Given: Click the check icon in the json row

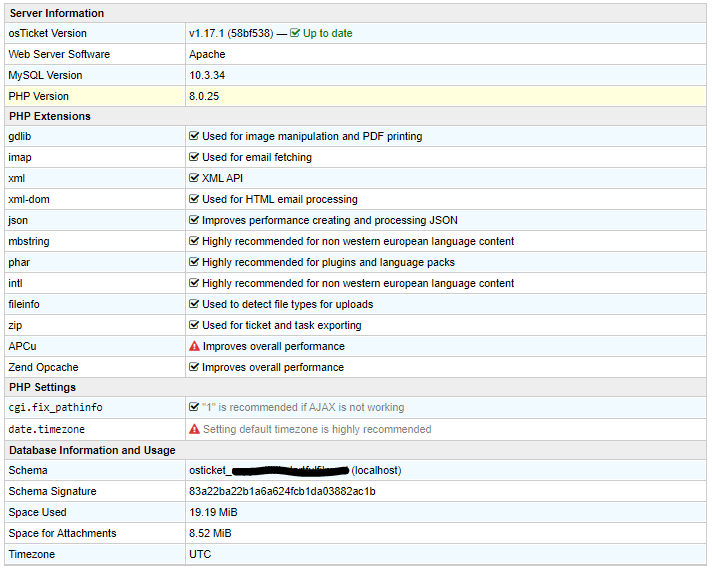Looking at the screenshot, I should [195, 221].
